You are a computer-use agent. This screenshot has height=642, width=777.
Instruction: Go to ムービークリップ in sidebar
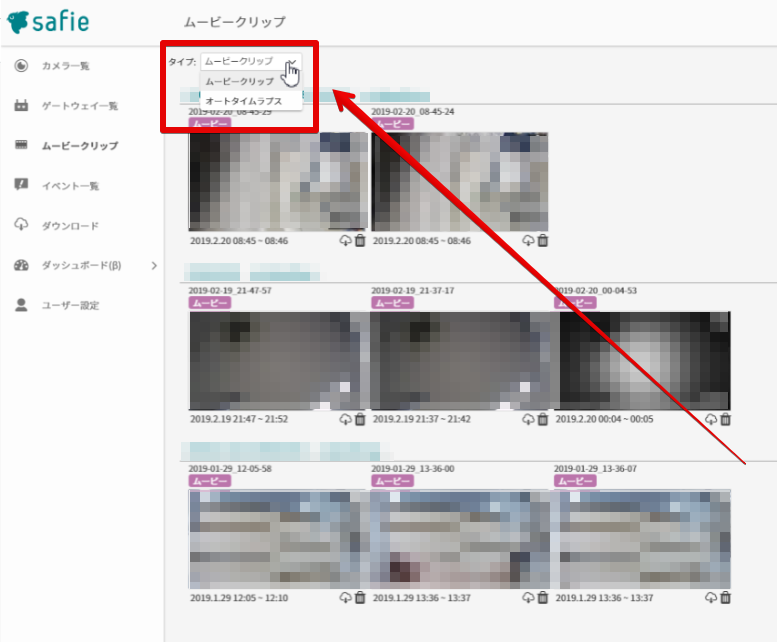[x=80, y=146]
